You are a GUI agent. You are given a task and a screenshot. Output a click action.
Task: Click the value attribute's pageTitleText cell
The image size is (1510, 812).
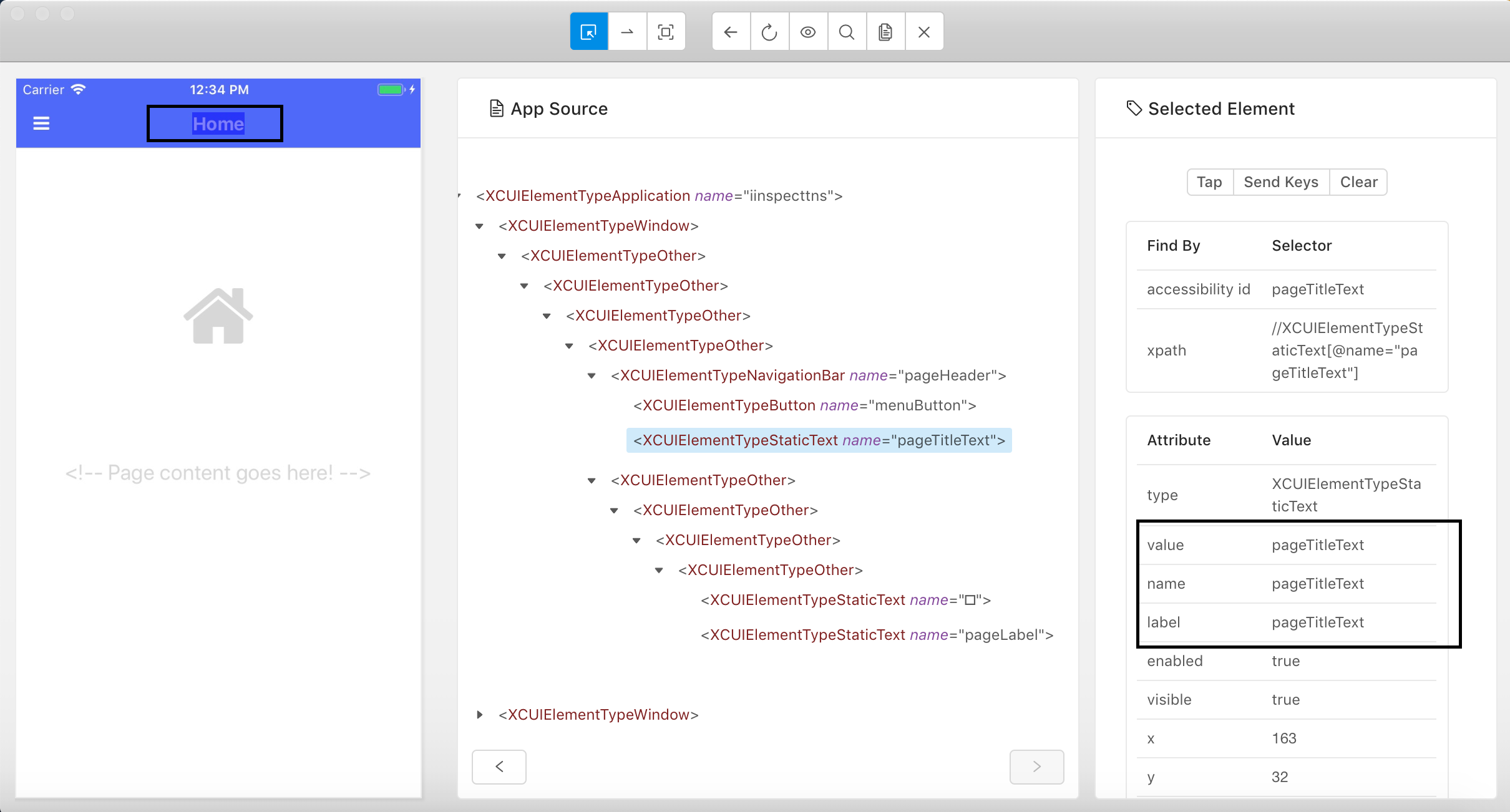[1318, 545]
